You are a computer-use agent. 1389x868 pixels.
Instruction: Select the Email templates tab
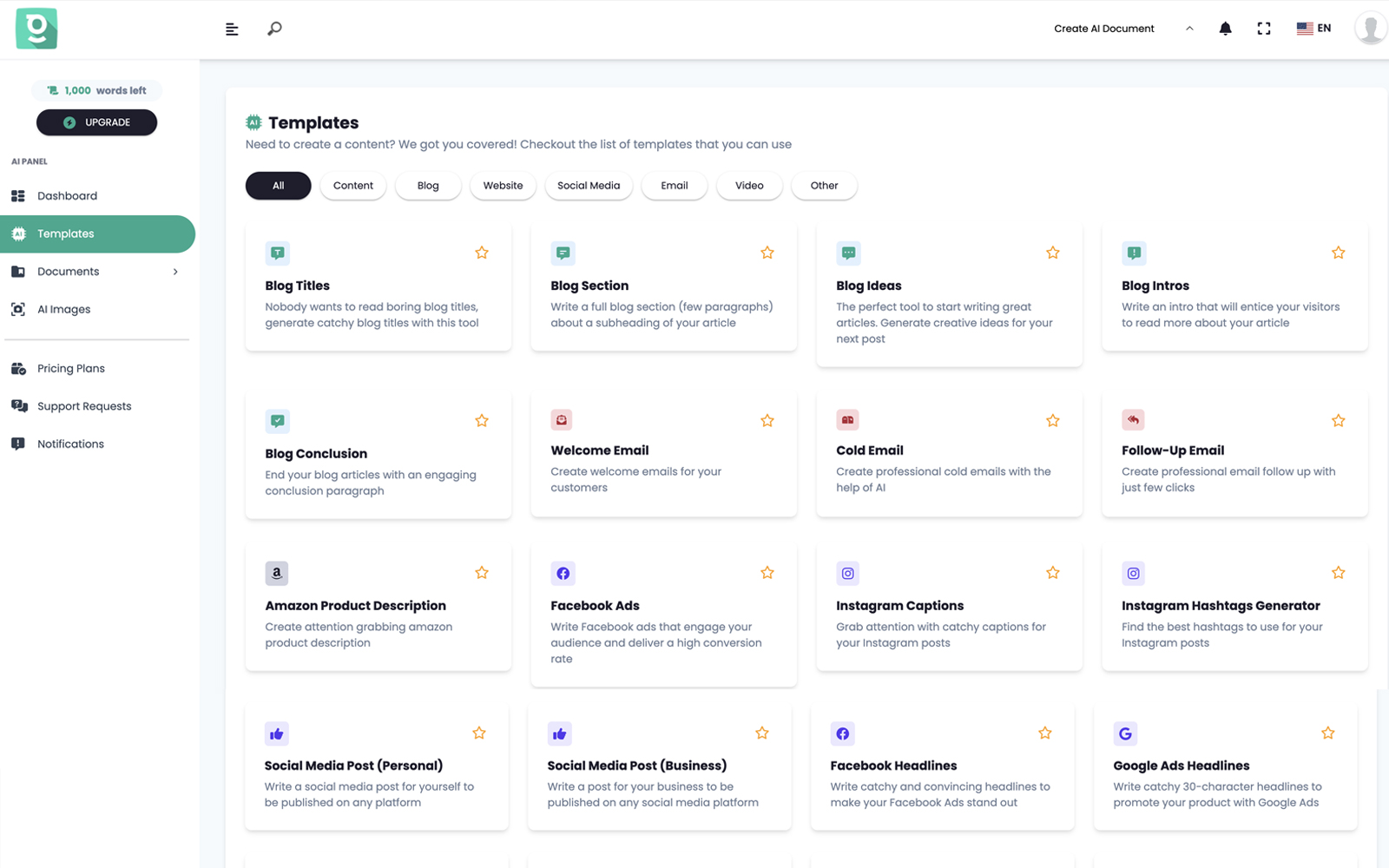pyautogui.click(x=674, y=185)
